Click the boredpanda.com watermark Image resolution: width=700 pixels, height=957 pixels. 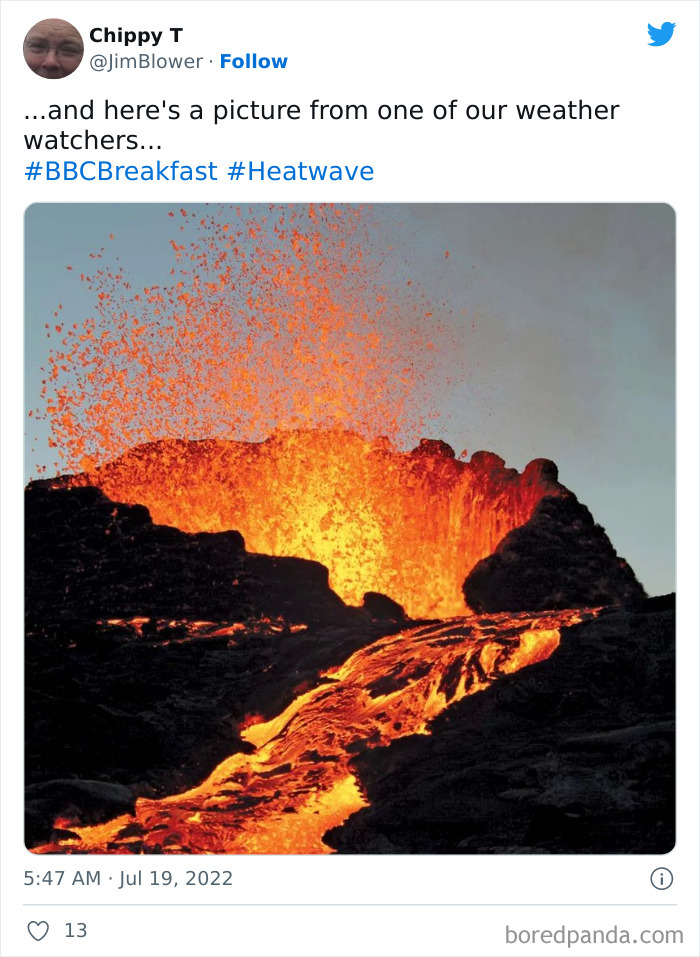[x=594, y=934]
